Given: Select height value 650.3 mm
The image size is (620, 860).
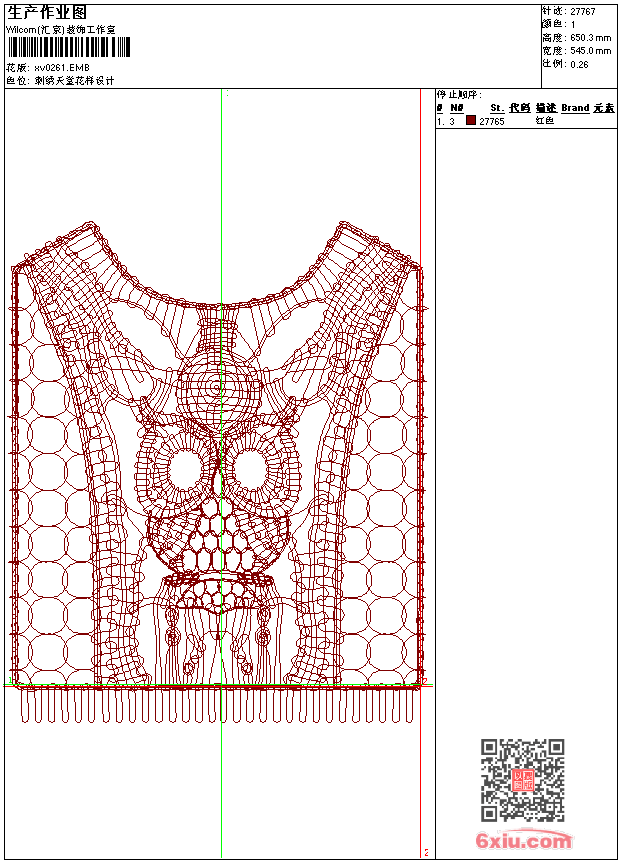Looking at the screenshot, I should [590, 38].
